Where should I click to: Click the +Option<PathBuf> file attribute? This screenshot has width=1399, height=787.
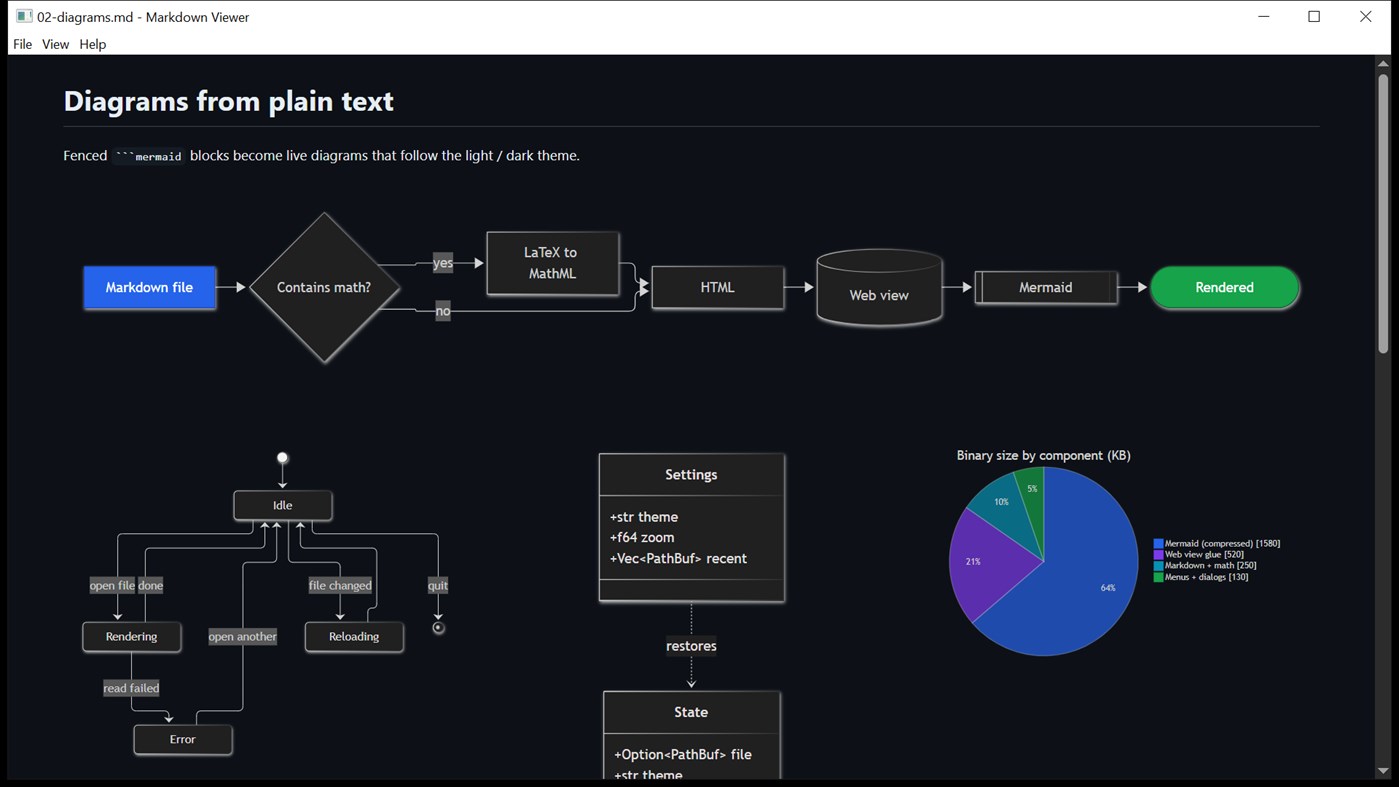pyautogui.click(x=683, y=754)
